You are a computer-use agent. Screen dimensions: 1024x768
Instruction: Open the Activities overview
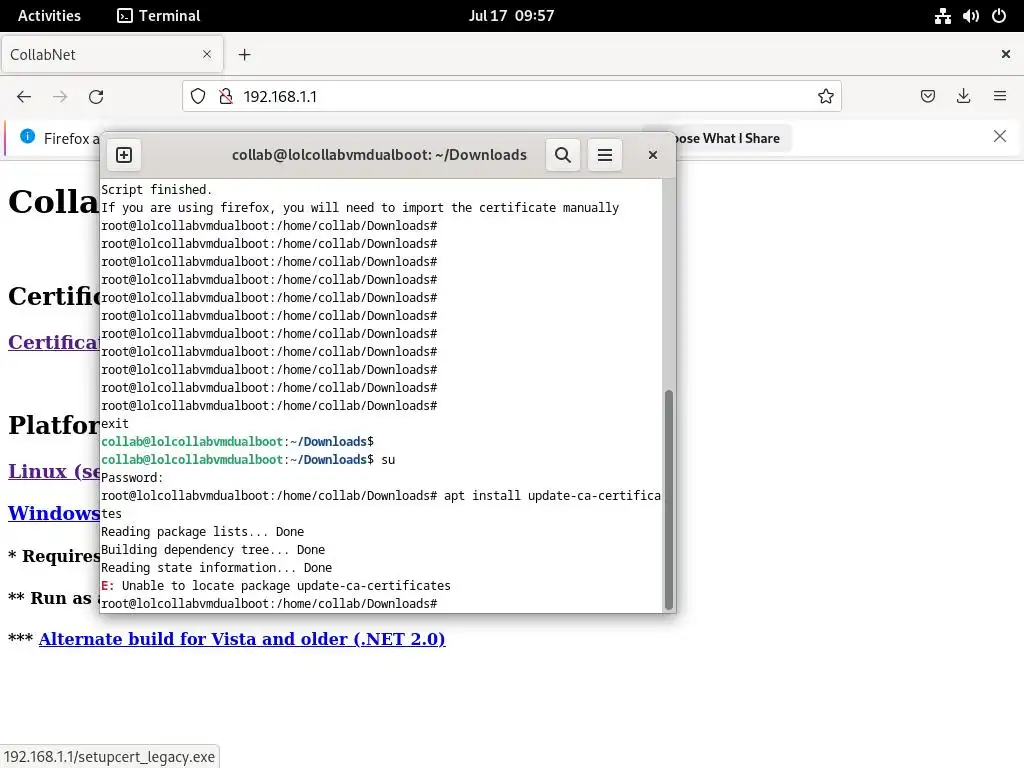pos(49,16)
